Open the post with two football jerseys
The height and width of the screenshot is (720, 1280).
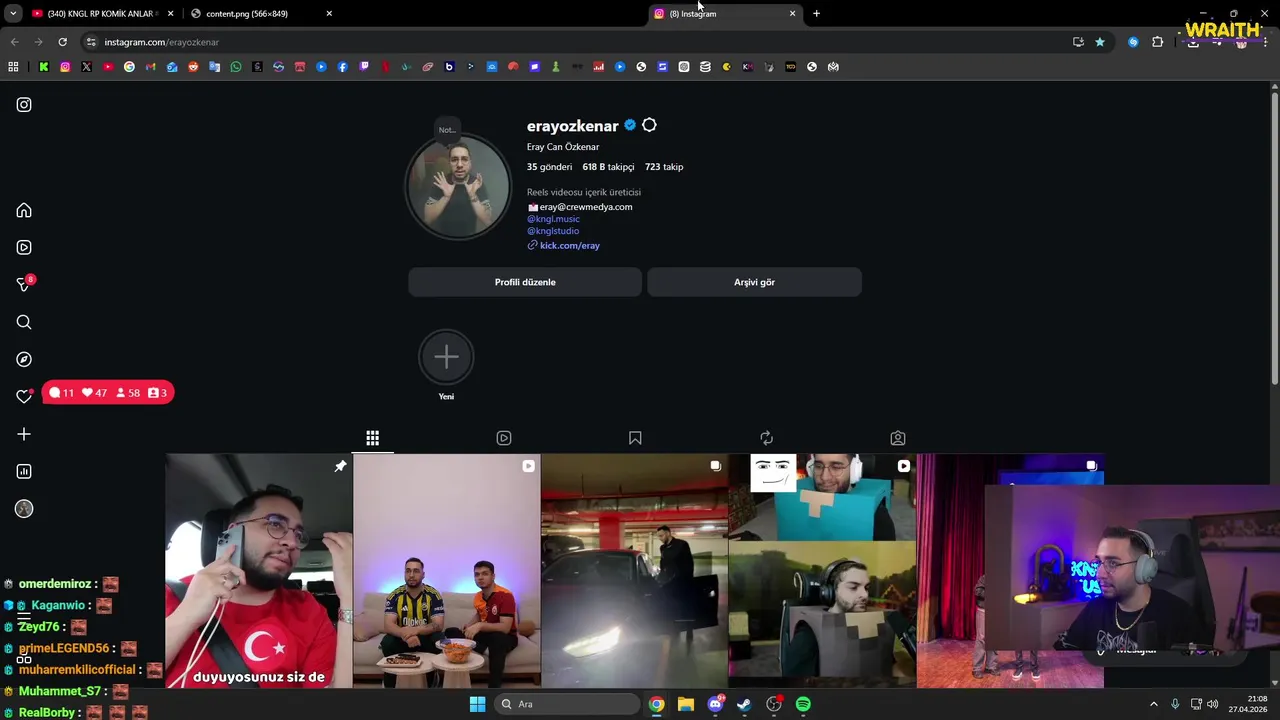point(447,571)
